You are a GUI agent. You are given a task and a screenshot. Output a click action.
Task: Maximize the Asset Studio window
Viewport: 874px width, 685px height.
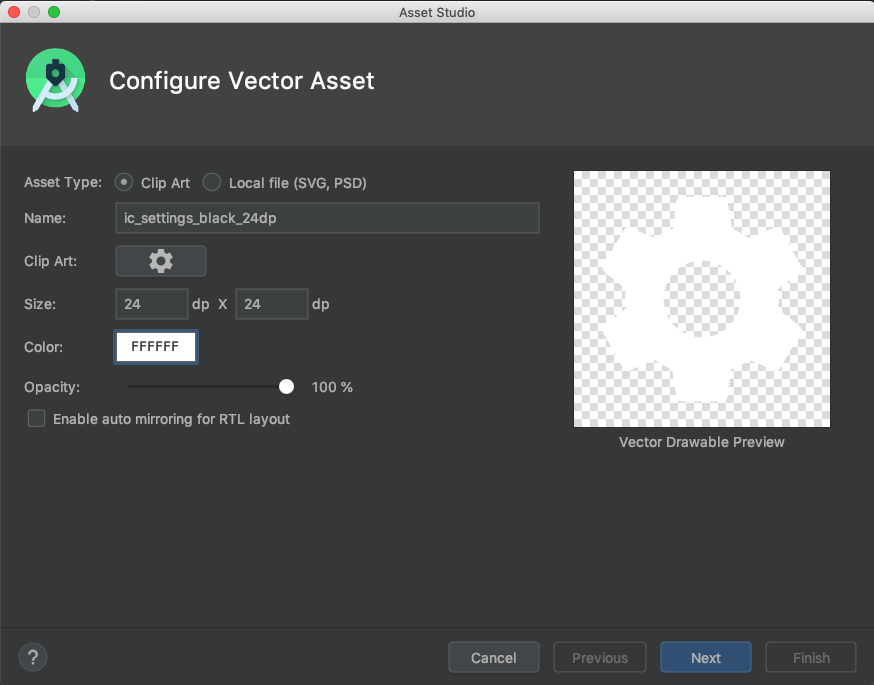(x=54, y=12)
